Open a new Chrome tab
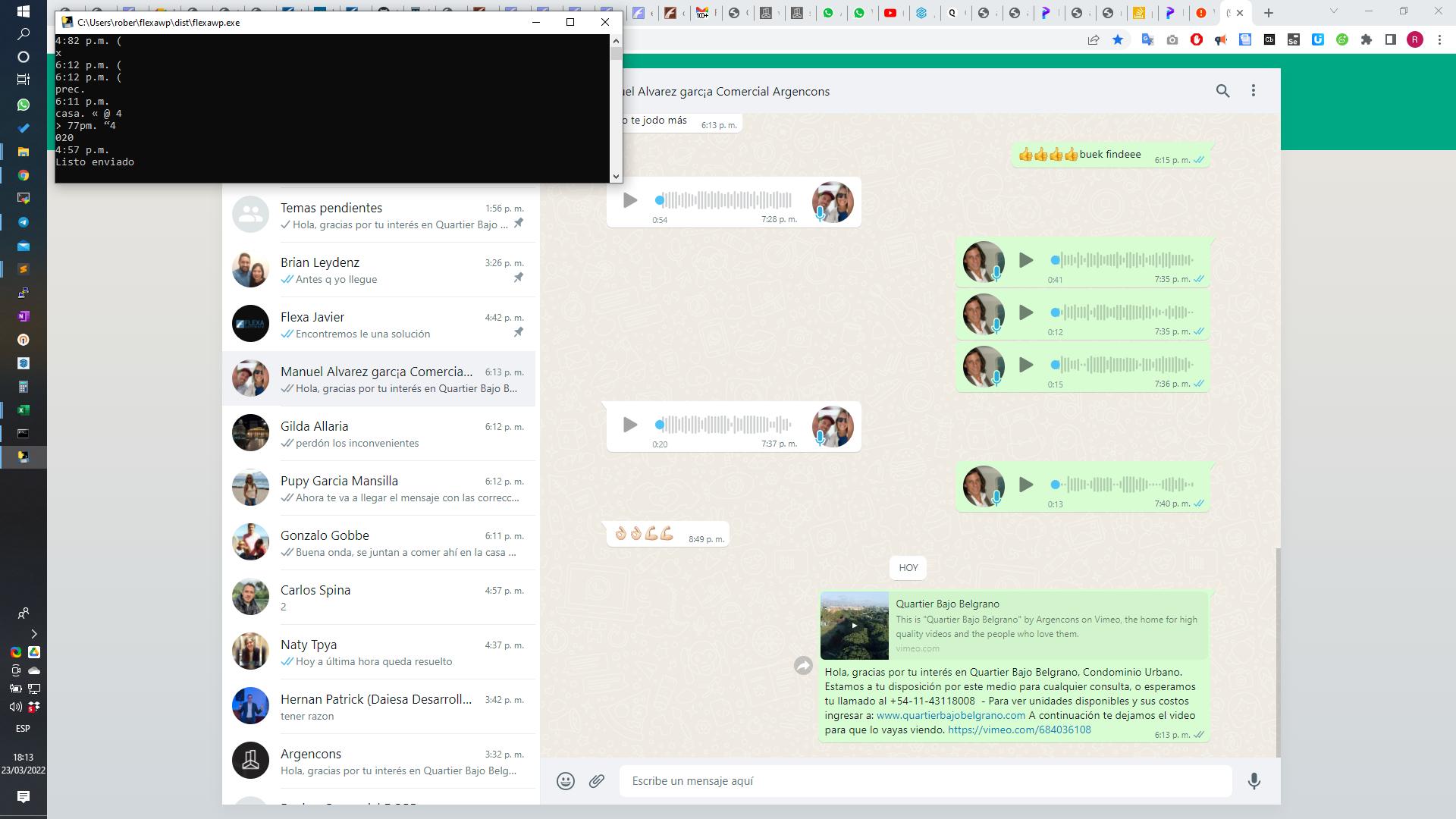The height and width of the screenshot is (819, 1456). (1268, 13)
